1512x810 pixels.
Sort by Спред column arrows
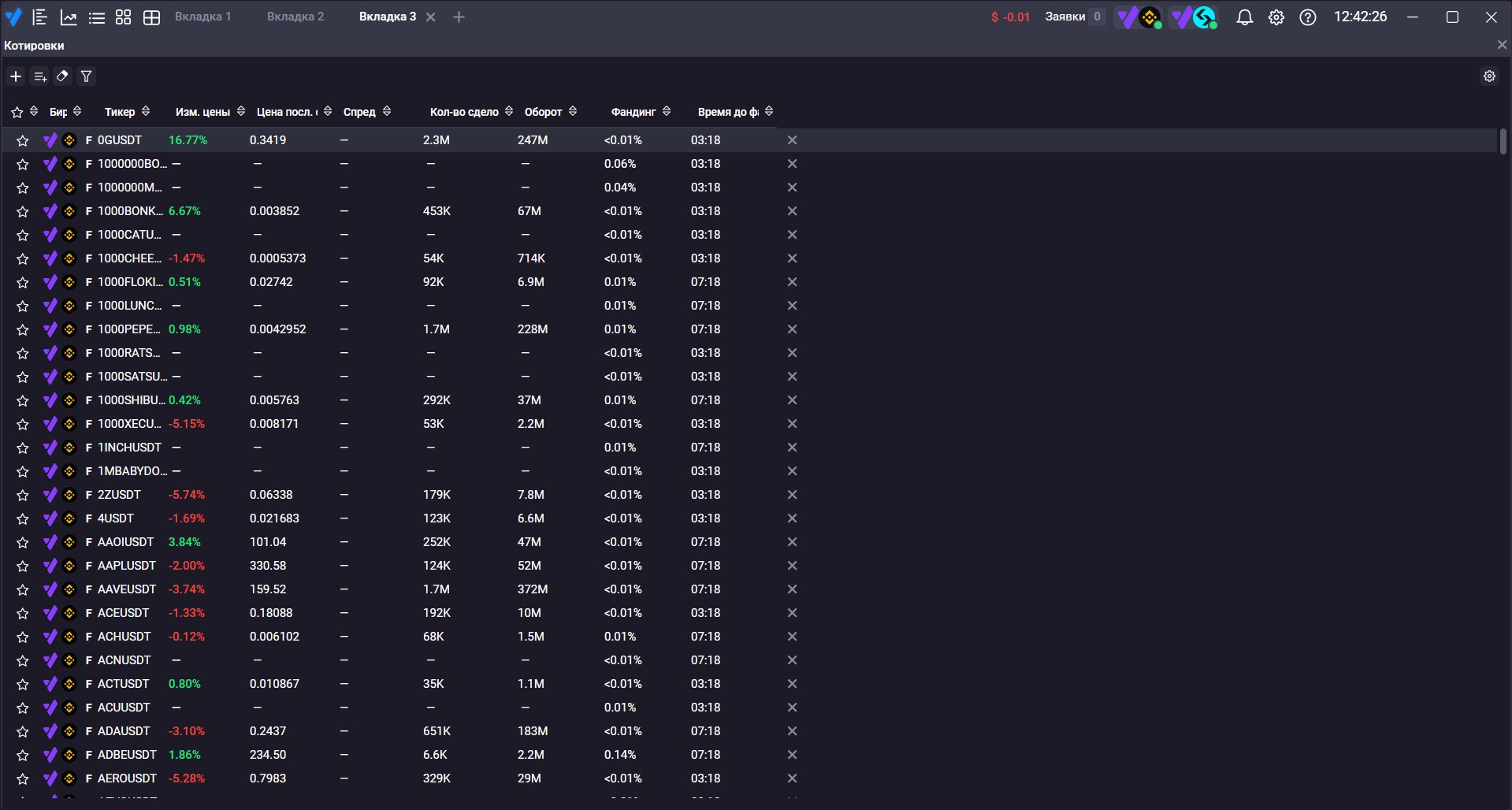[x=387, y=111]
